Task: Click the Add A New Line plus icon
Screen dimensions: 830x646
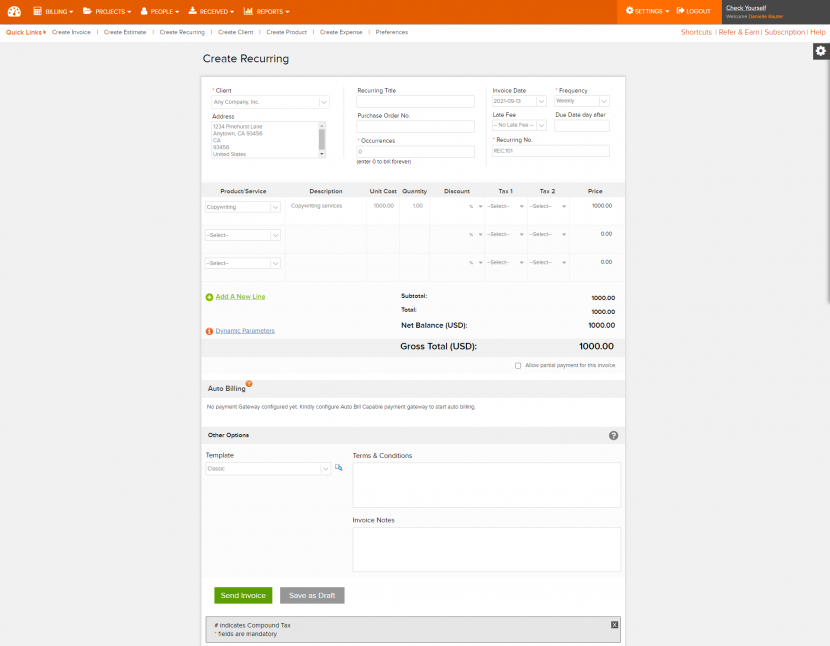Action: pos(207,296)
